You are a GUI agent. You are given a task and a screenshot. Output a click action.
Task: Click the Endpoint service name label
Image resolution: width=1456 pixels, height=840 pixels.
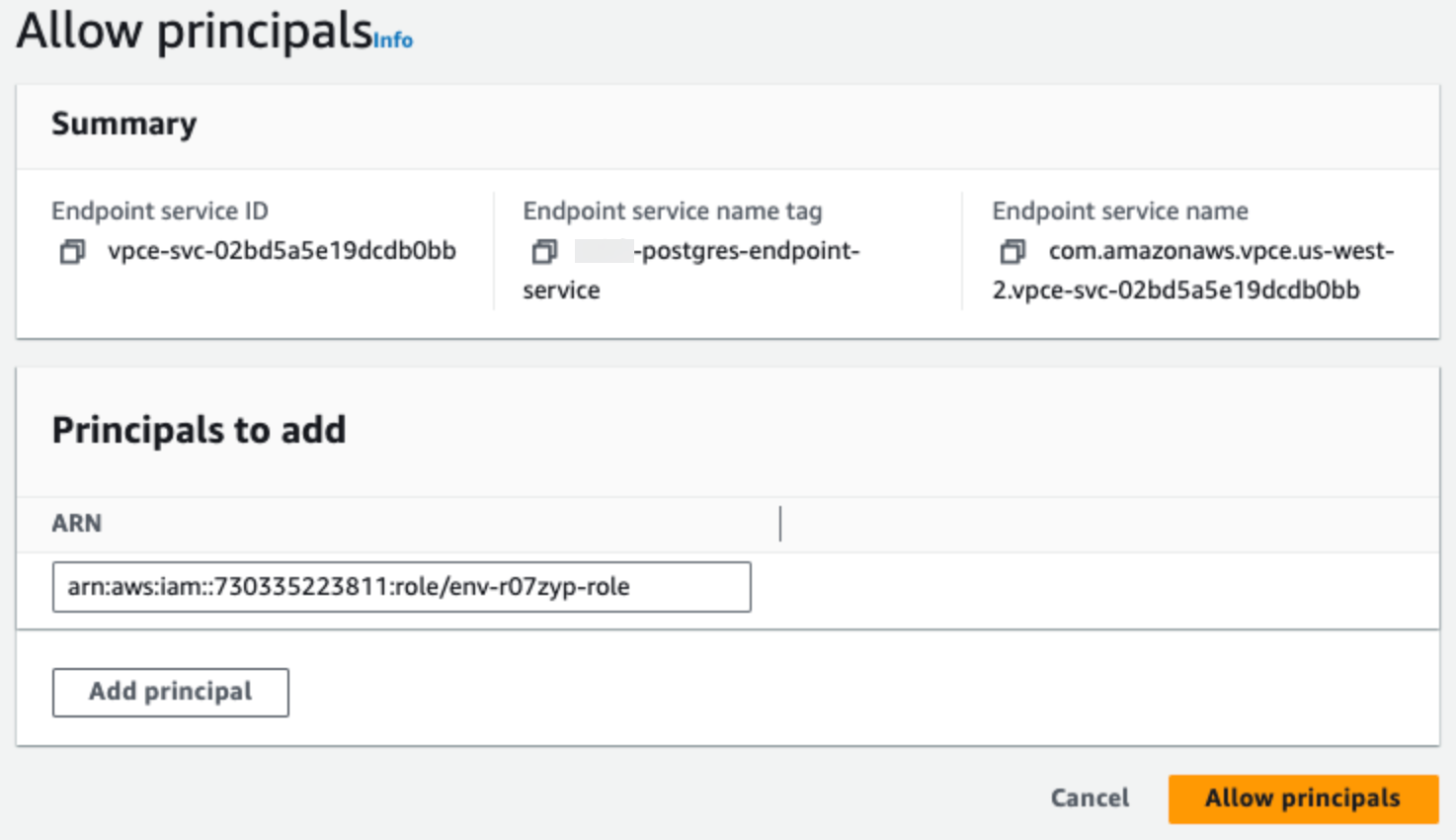click(1120, 211)
